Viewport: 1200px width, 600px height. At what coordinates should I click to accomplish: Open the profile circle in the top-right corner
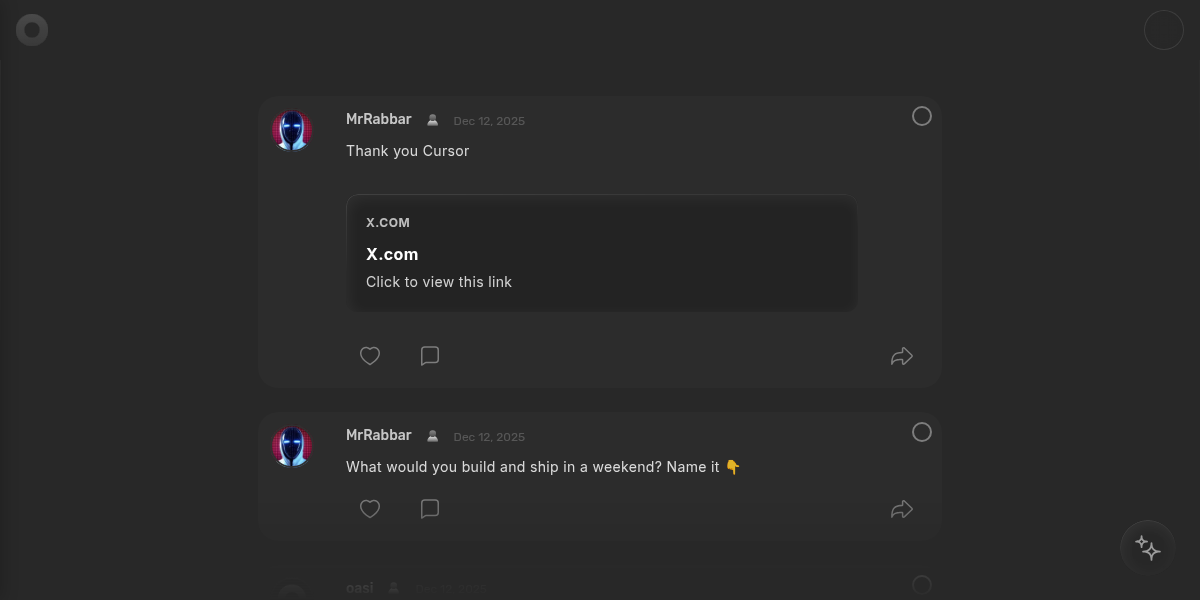tap(1163, 29)
